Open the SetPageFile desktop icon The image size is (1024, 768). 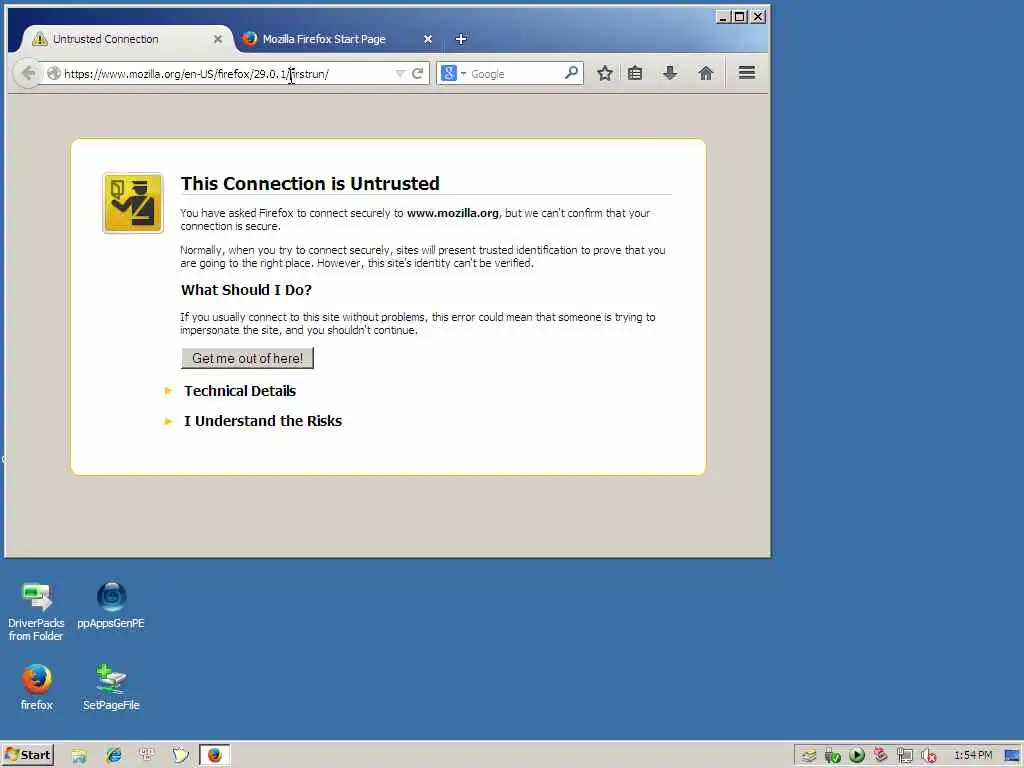pyautogui.click(x=111, y=687)
